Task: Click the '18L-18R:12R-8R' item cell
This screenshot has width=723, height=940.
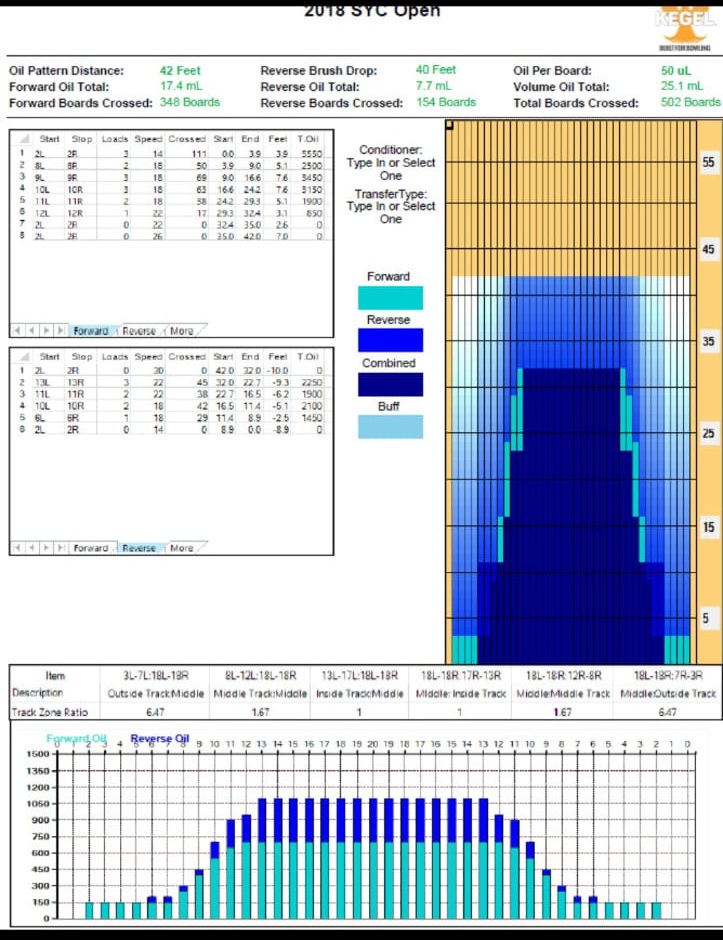Action: (564, 676)
